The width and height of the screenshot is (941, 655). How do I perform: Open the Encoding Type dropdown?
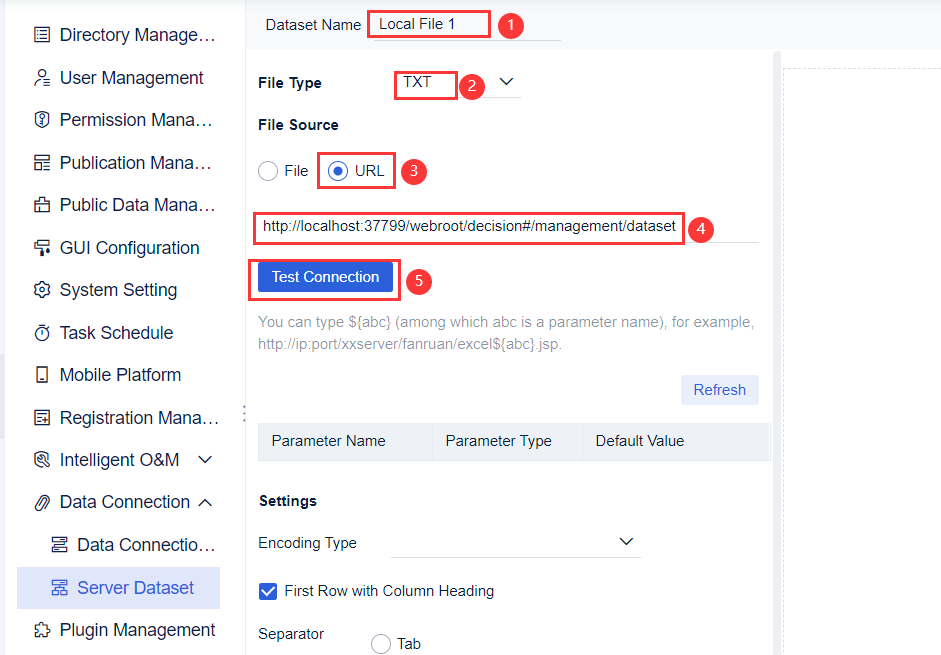coord(626,542)
